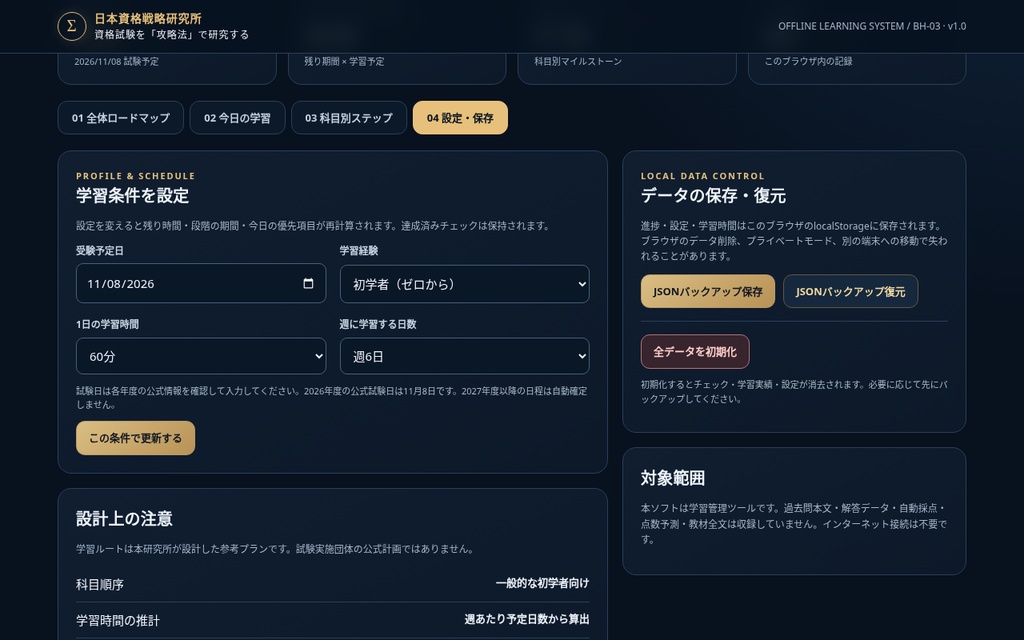The image size is (1024, 640).
Task: Click the 資格試験を「攻略法」で研究する tagline
Action: click(172, 35)
